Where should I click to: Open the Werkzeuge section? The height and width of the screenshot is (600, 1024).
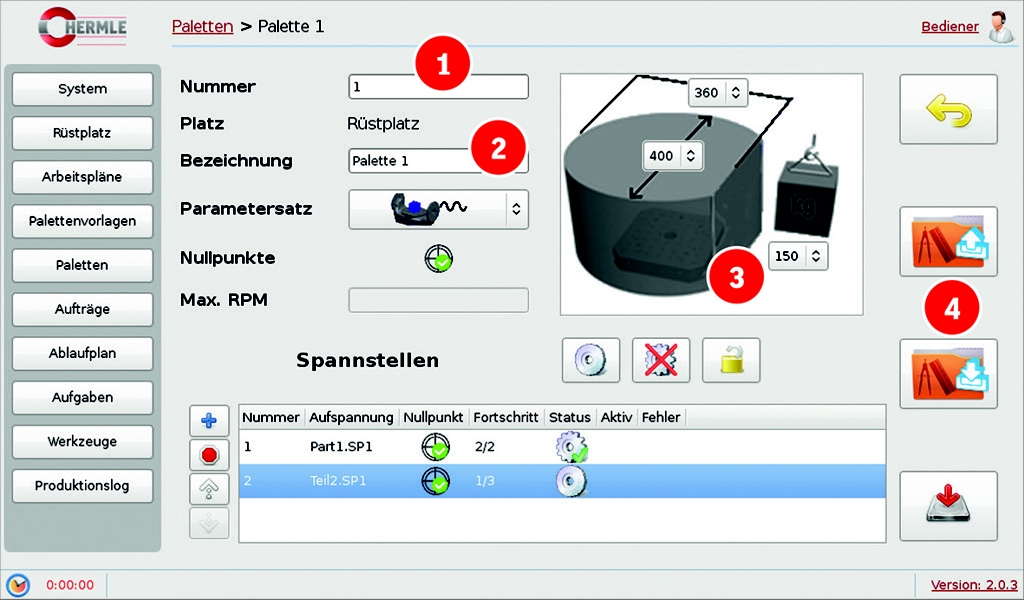[82, 441]
